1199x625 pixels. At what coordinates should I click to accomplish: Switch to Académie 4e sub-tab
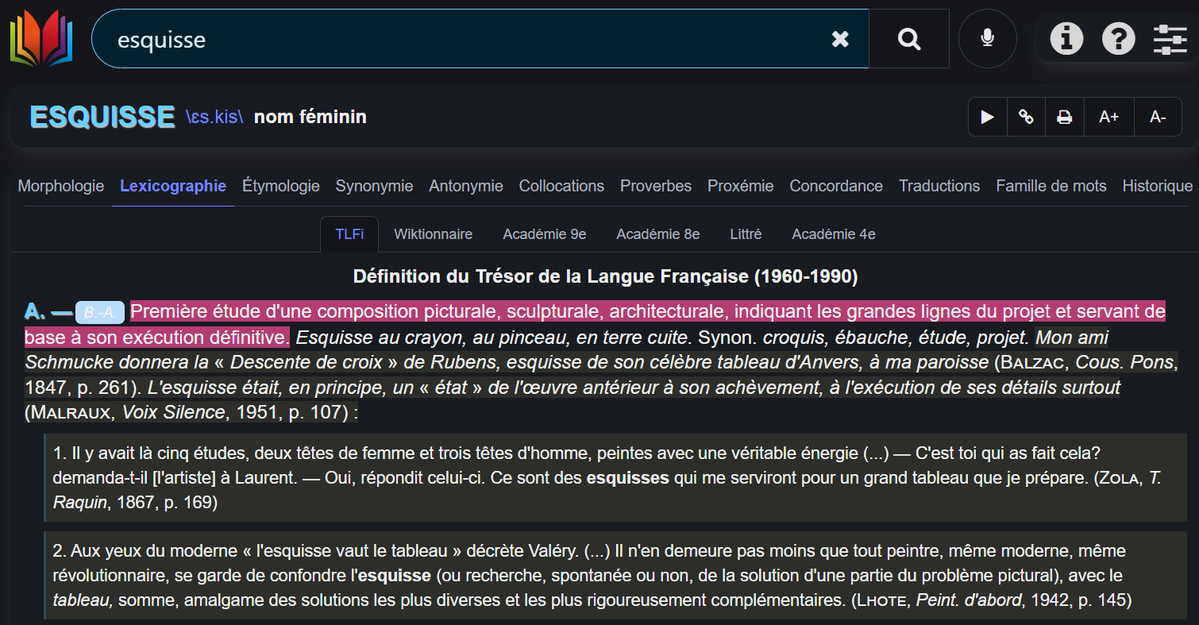click(833, 234)
